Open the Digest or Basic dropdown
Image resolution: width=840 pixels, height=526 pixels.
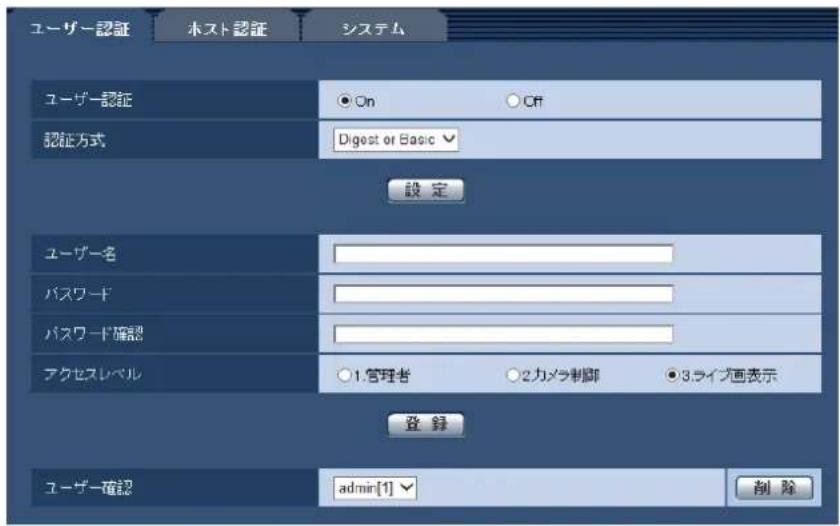click(395, 139)
